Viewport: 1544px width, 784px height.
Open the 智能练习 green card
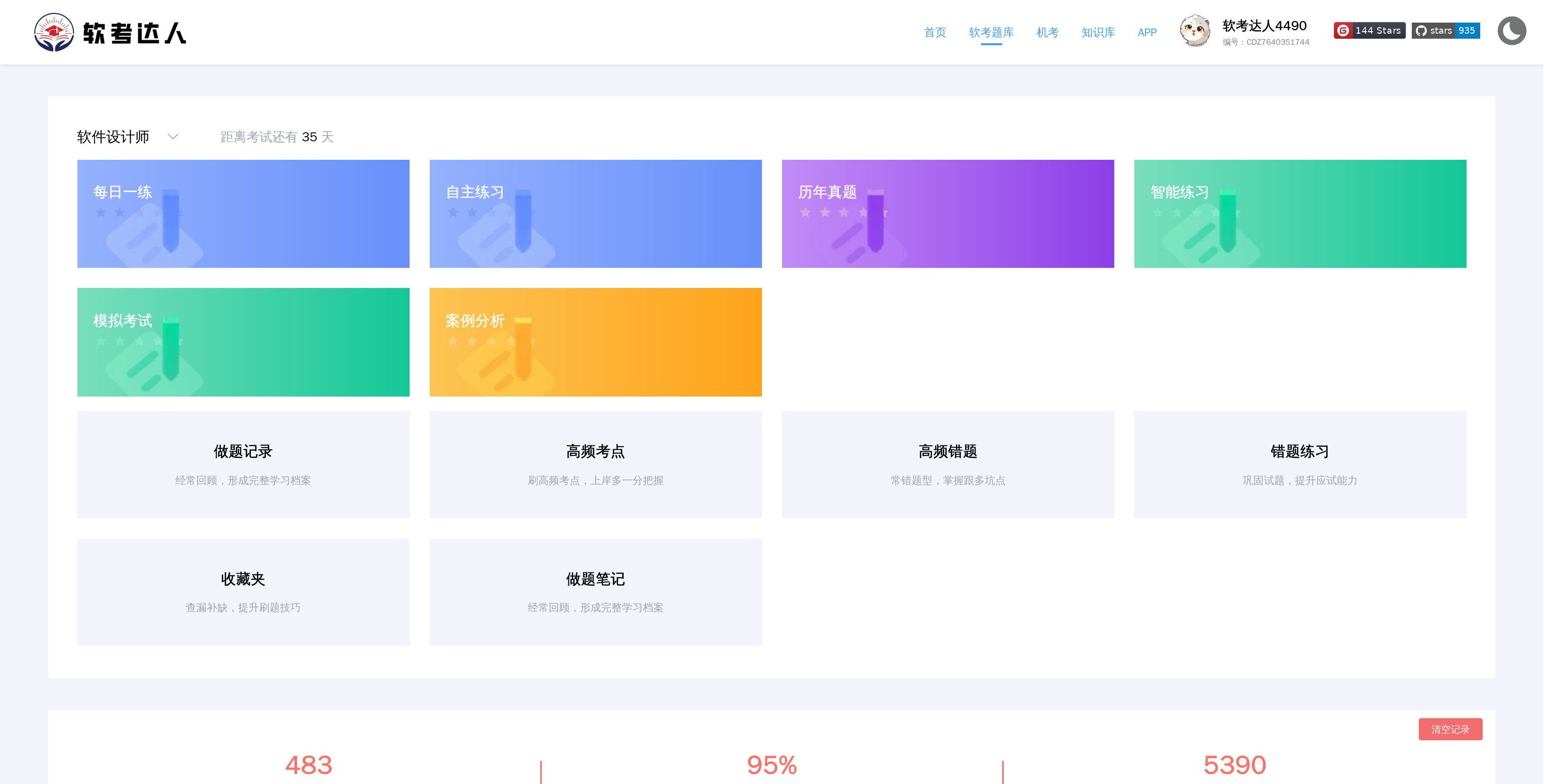tap(1299, 214)
